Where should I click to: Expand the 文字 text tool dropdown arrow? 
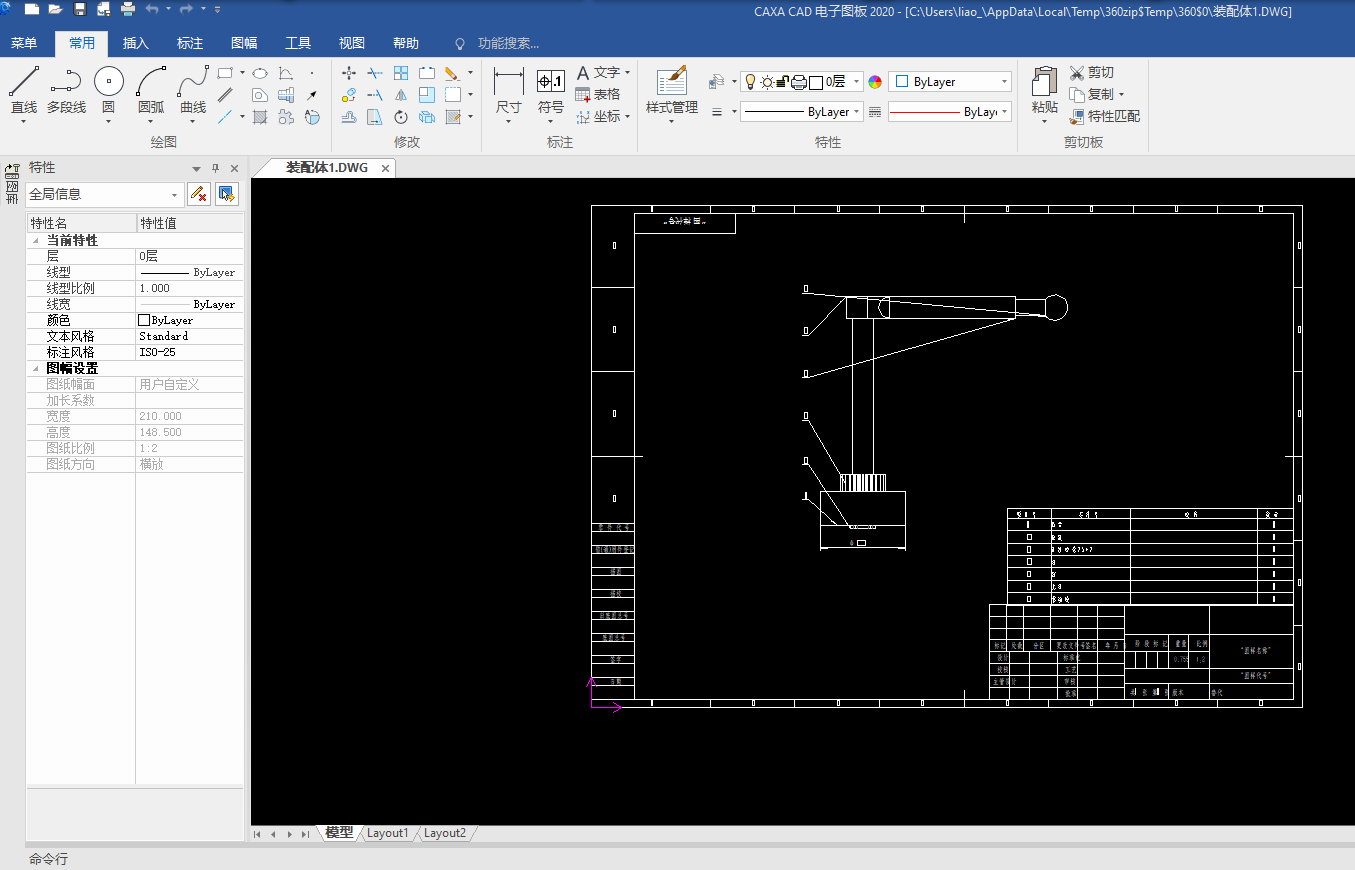(627, 73)
